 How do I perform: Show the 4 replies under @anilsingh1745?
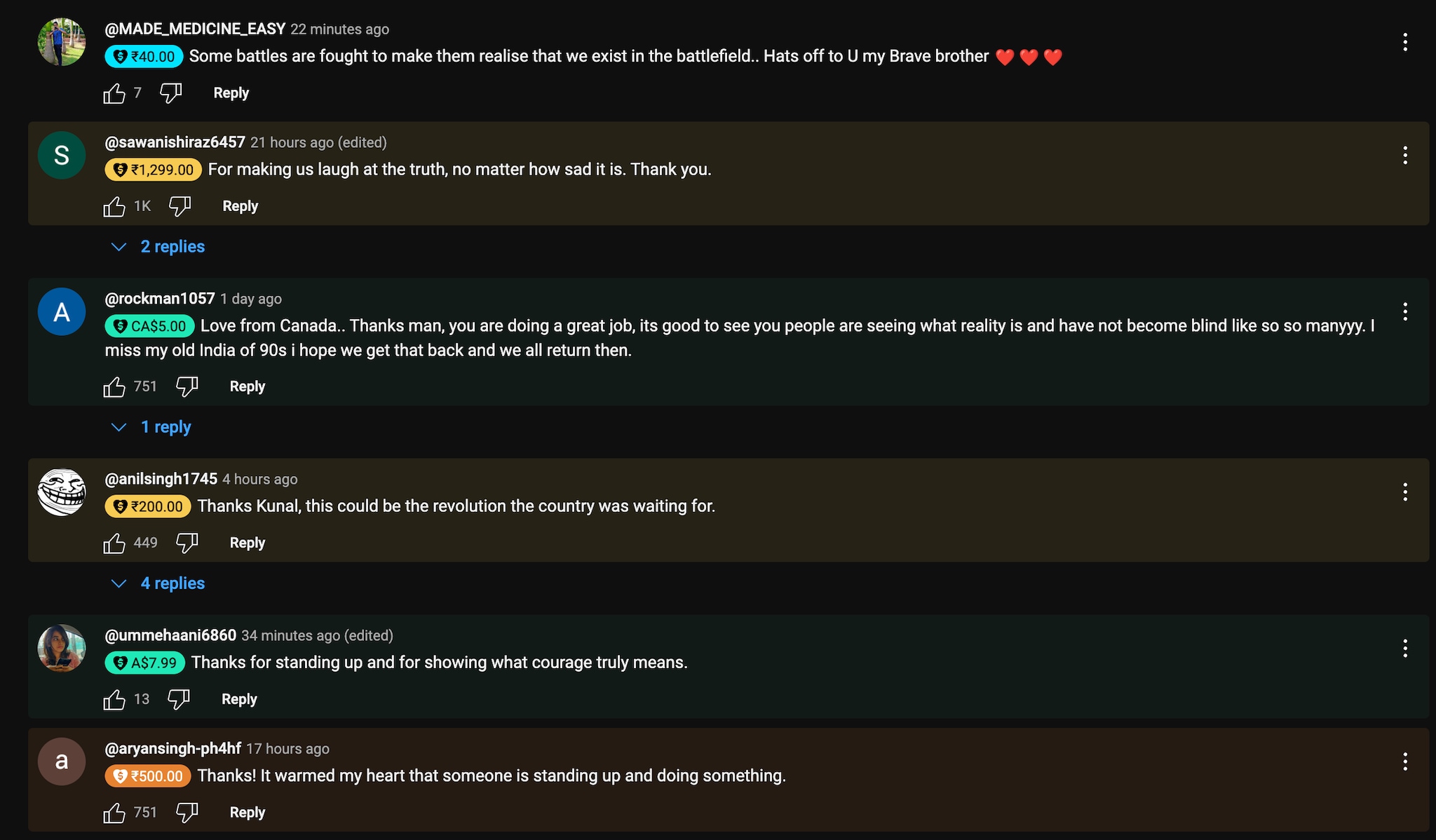[x=172, y=583]
